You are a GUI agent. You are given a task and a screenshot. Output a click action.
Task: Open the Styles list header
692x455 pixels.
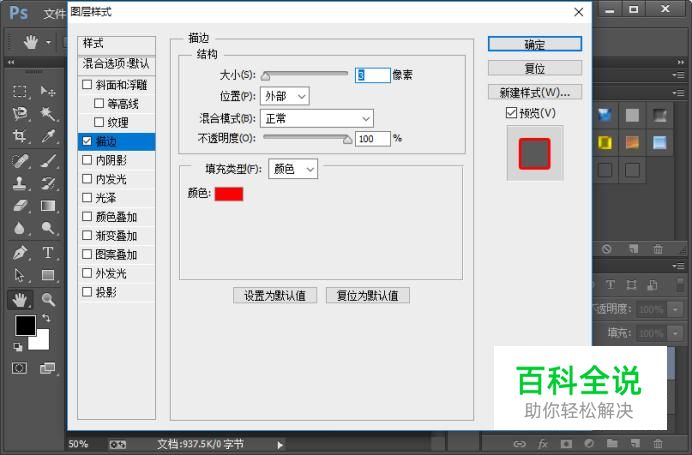[117, 45]
